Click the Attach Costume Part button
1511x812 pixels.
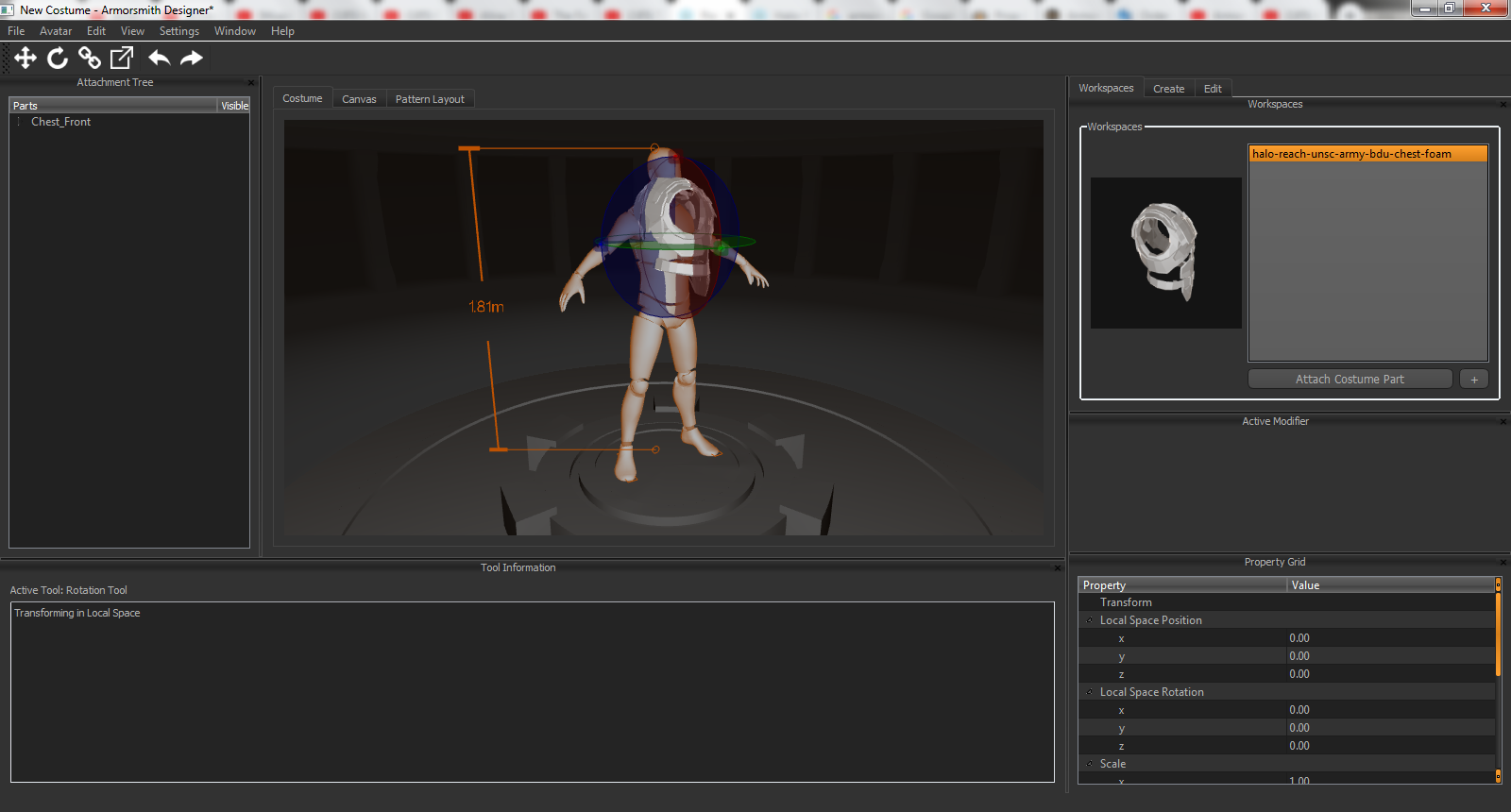click(x=1350, y=380)
